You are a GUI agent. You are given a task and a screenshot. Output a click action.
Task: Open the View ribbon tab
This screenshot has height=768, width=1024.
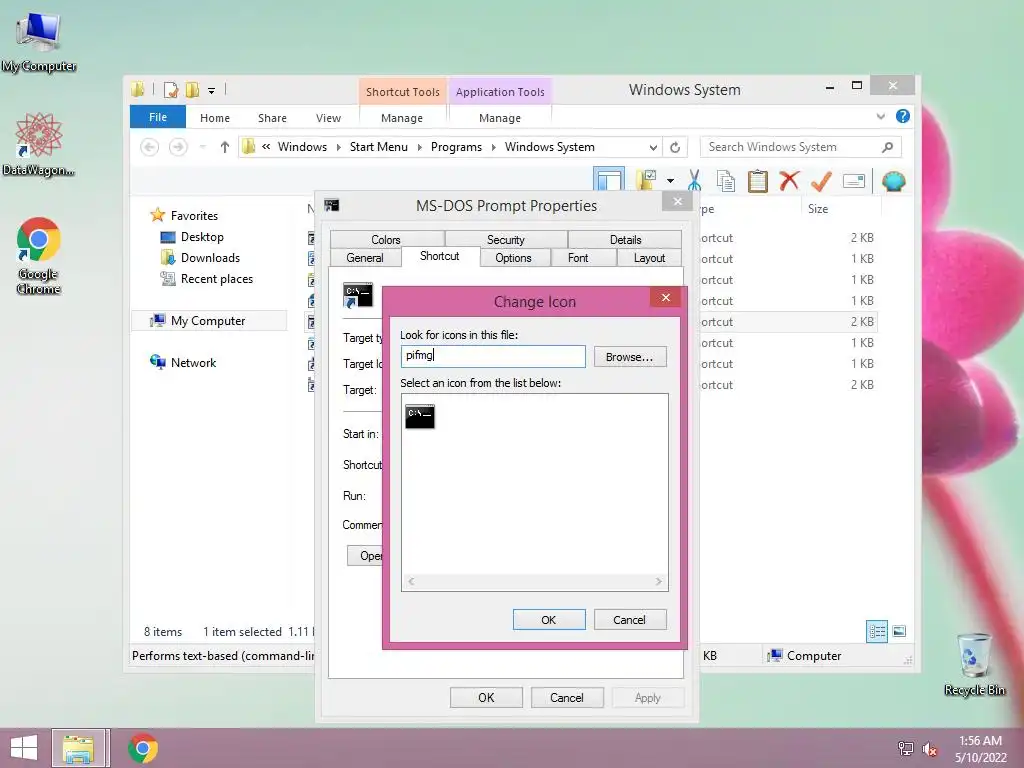tap(328, 118)
